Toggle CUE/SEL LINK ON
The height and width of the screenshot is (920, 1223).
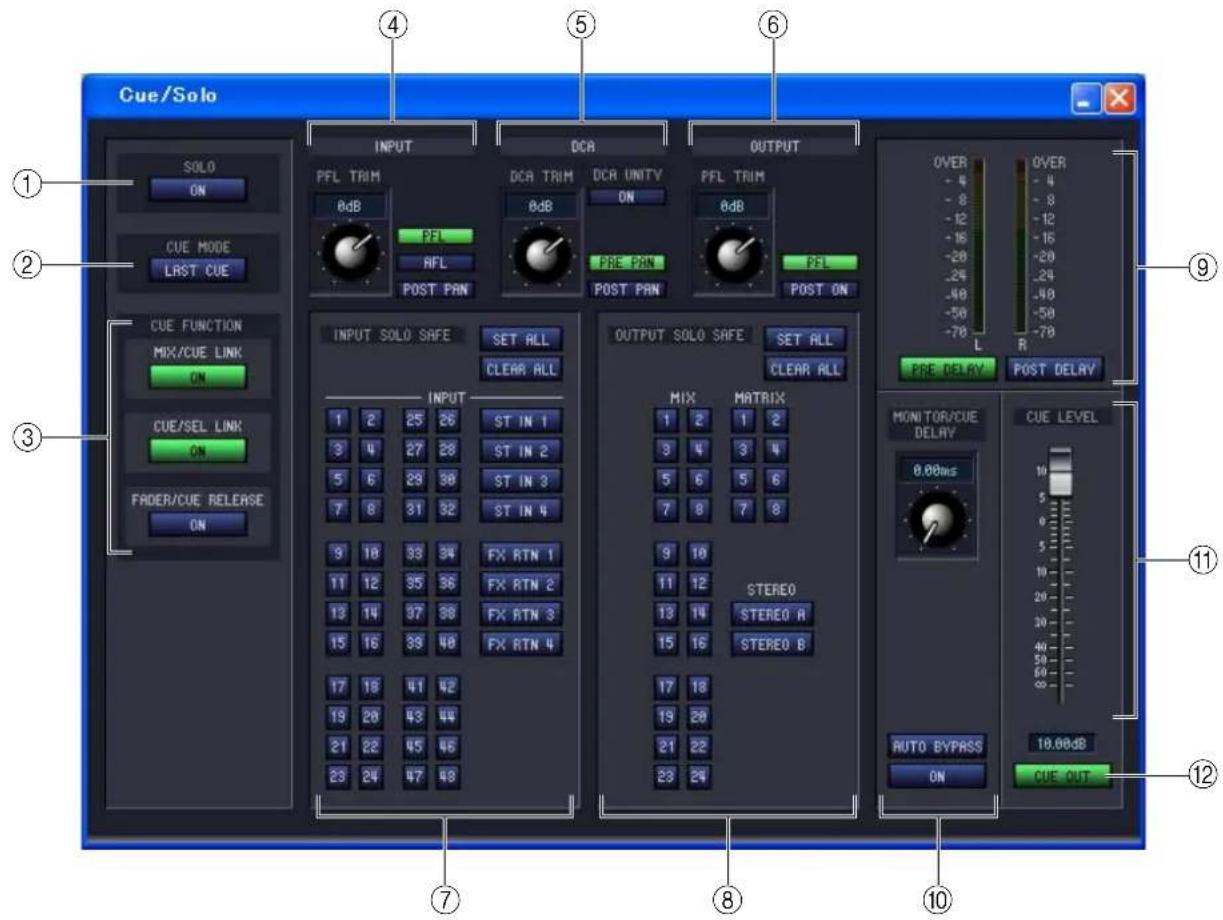197,451
